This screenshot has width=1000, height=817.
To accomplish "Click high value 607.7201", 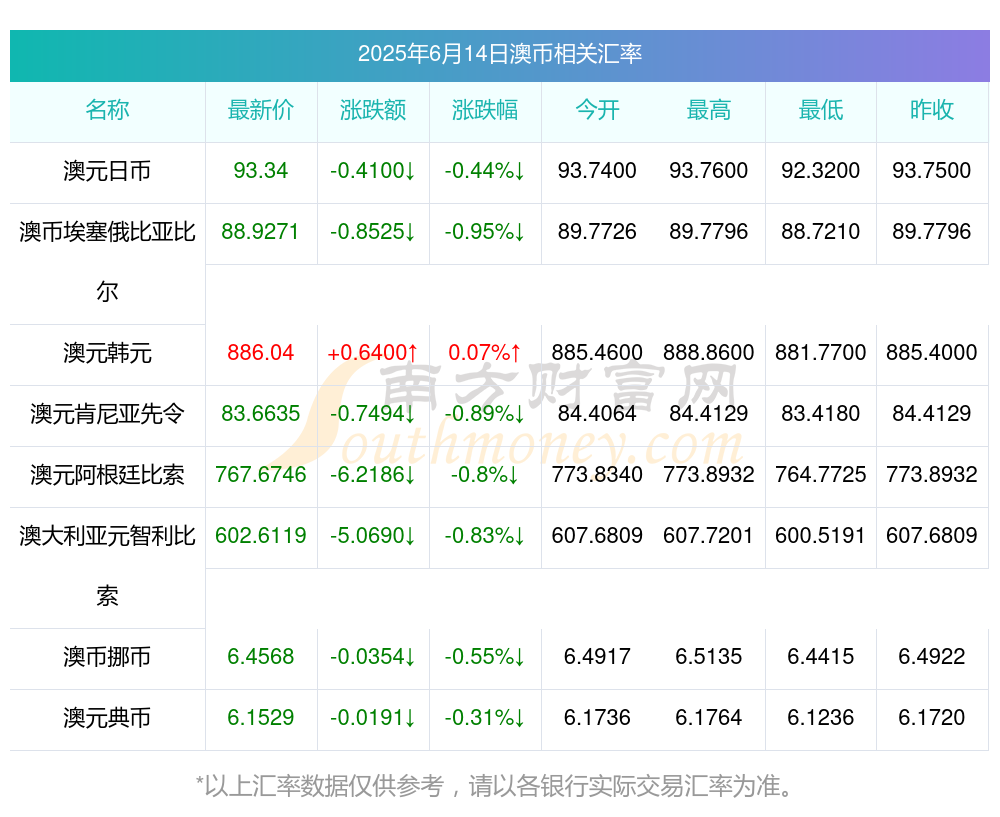I will (x=709, y=535).
